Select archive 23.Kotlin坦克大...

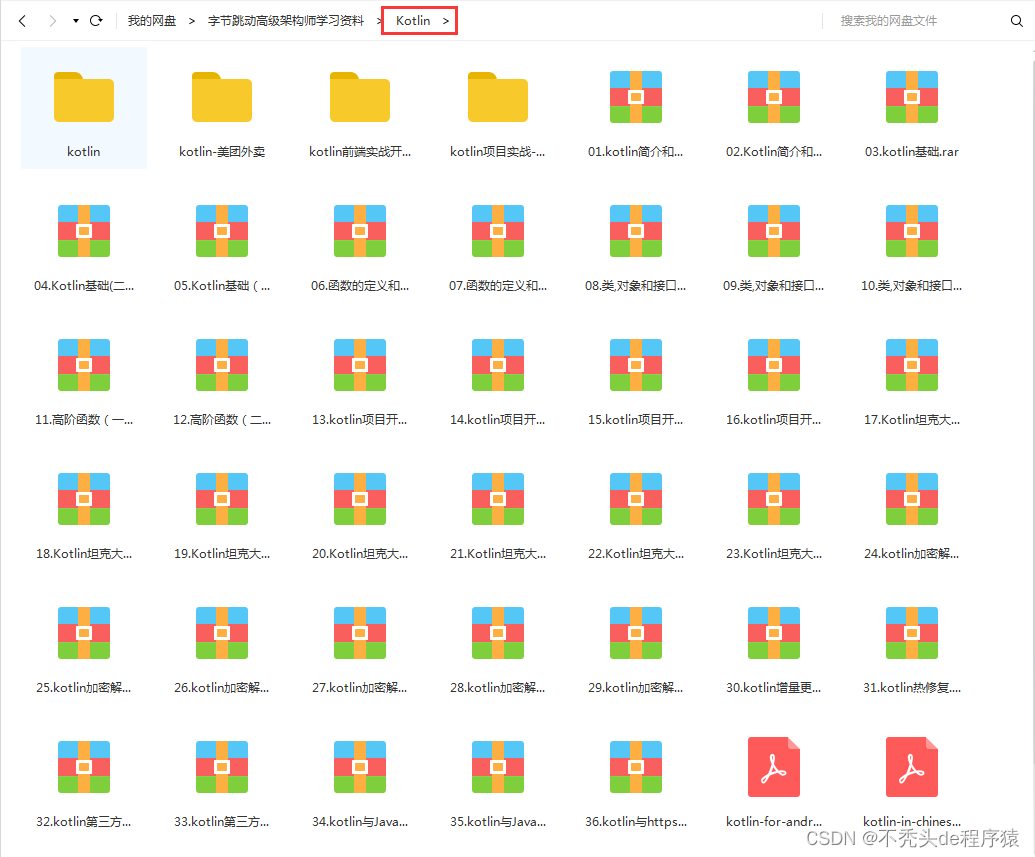pos(774,499)
